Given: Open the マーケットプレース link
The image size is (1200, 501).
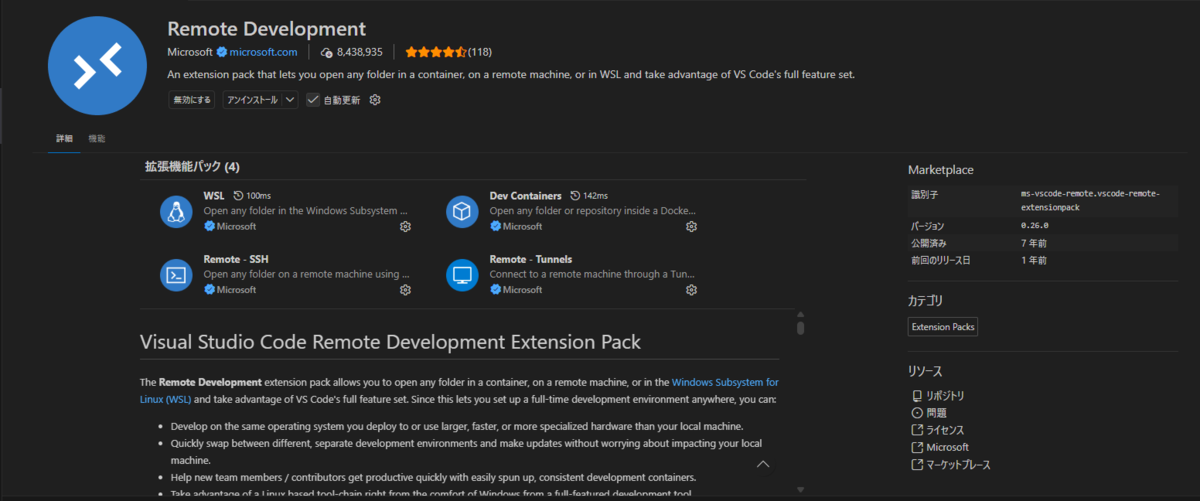Looking at the screenshot, I should [958, 464].
